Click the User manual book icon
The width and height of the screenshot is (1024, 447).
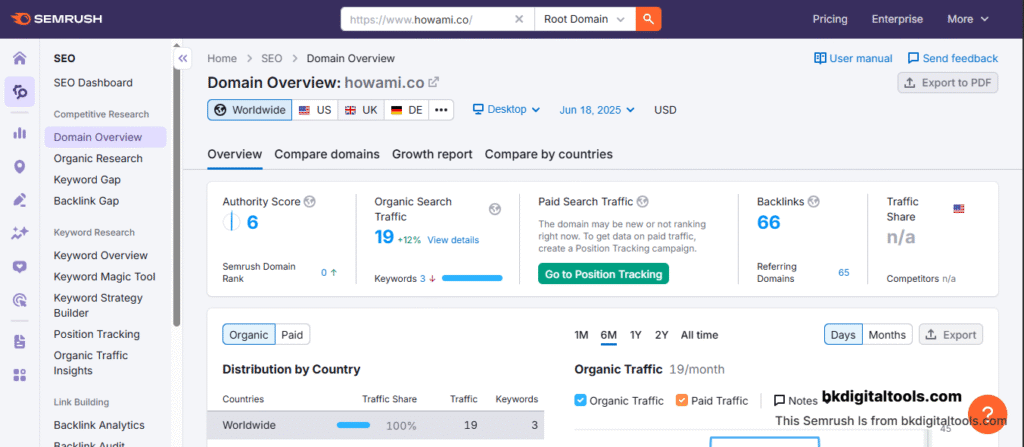tap(820, 58)
